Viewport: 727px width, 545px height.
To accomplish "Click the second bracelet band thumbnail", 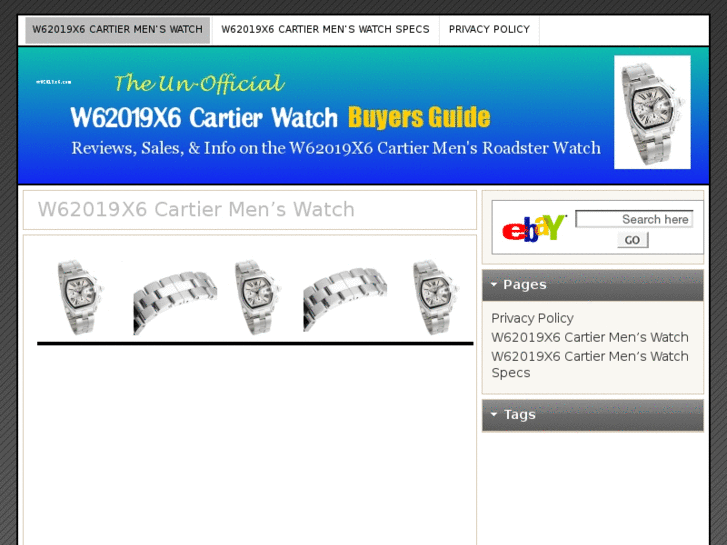I will click(345, 300).
